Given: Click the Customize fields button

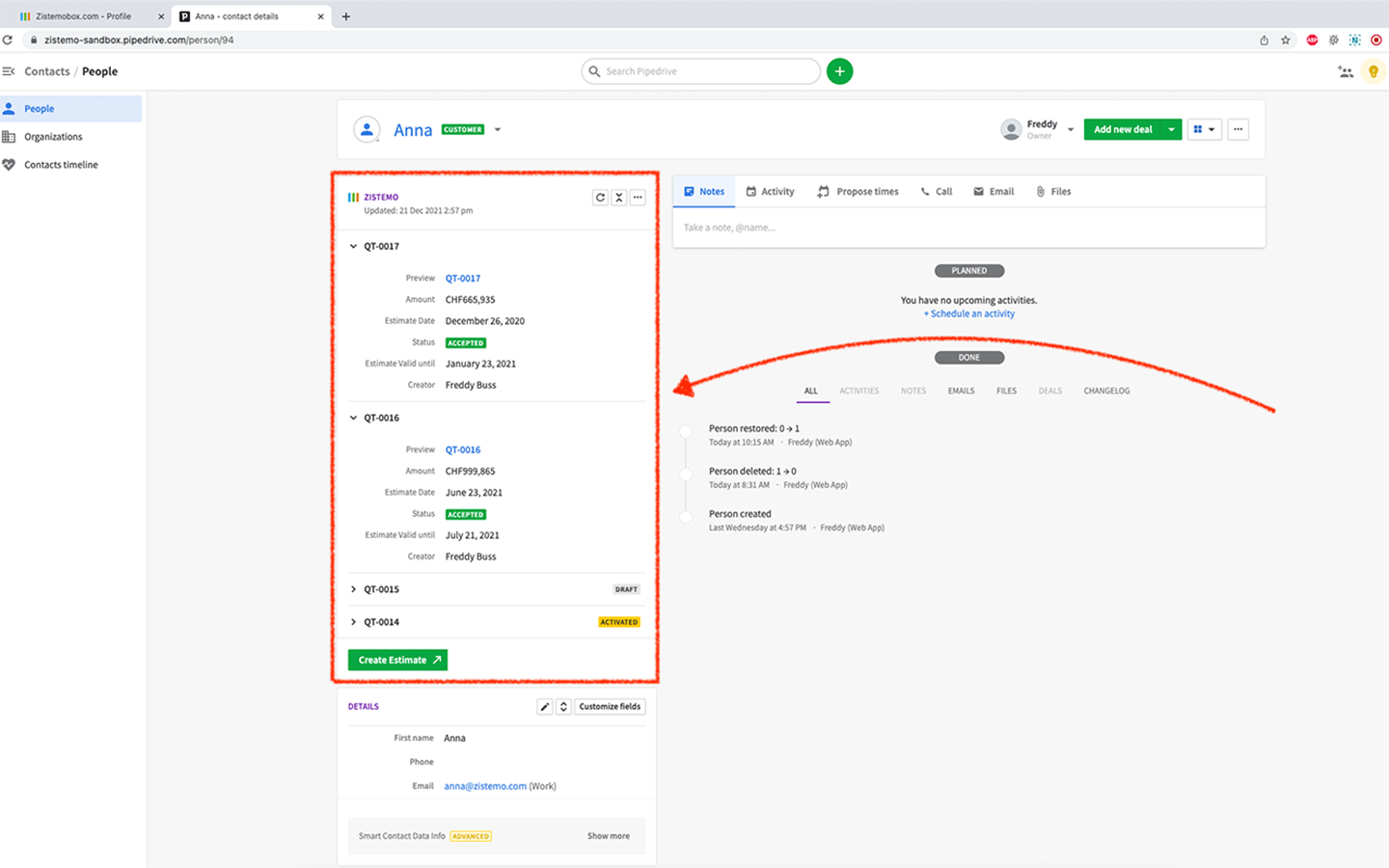Looking at the screenshot, I should pyautogui.click(x=610, y=707).
